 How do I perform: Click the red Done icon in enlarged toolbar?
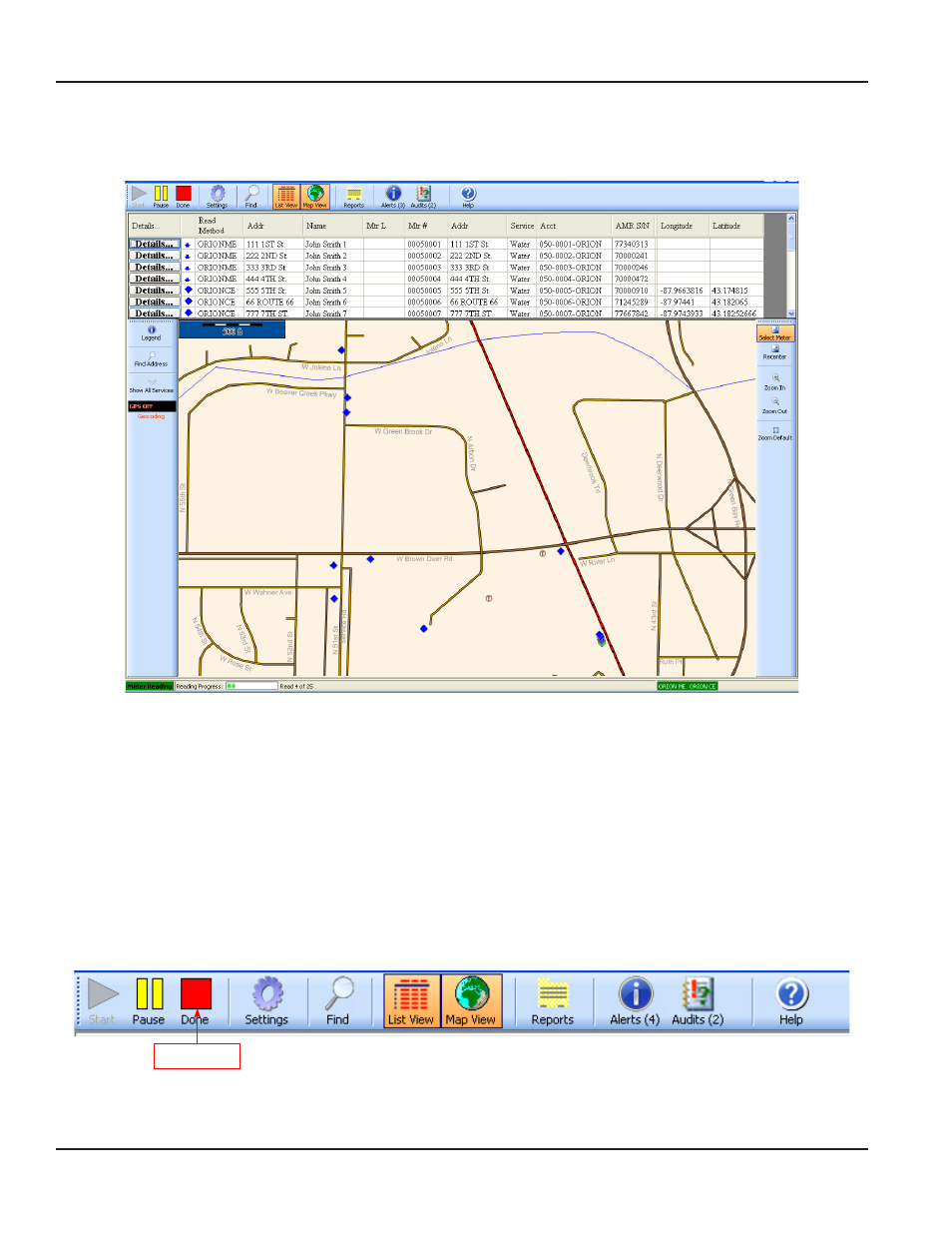click(196, 993)
